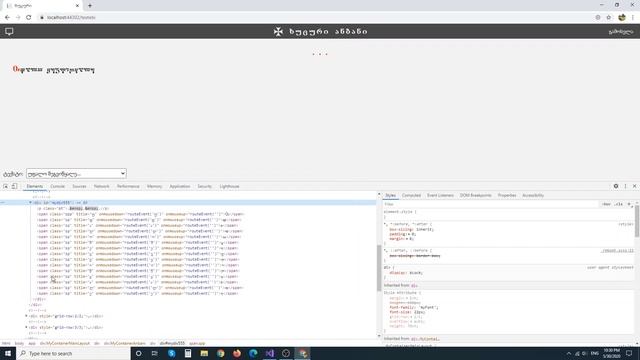Open the Windows Start menu
The image size is (640, 360).
click(8, 353)
